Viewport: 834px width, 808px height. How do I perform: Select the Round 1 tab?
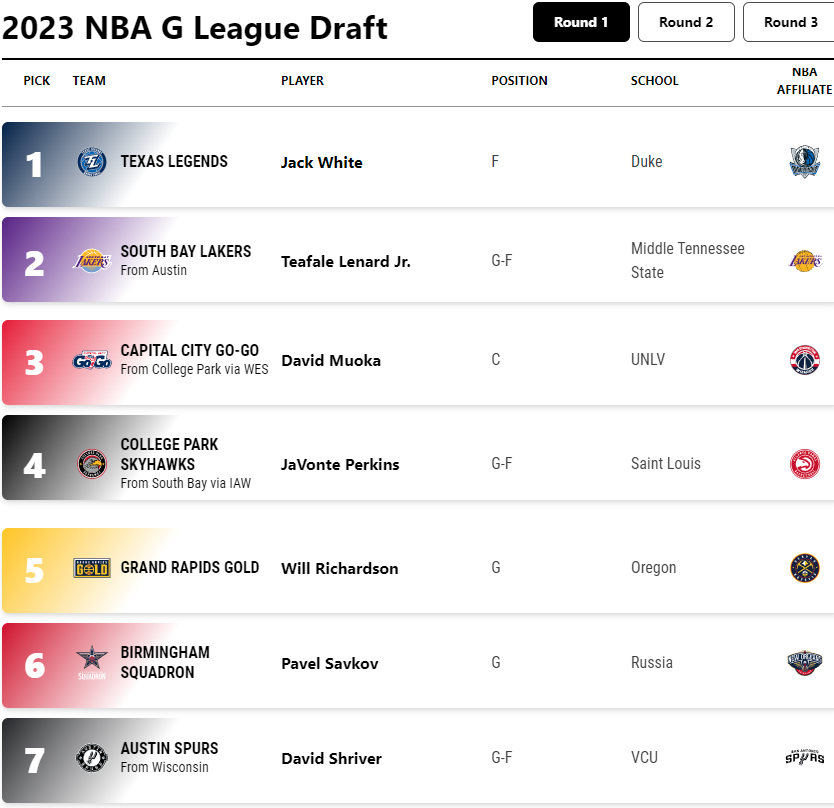[581, 22]
